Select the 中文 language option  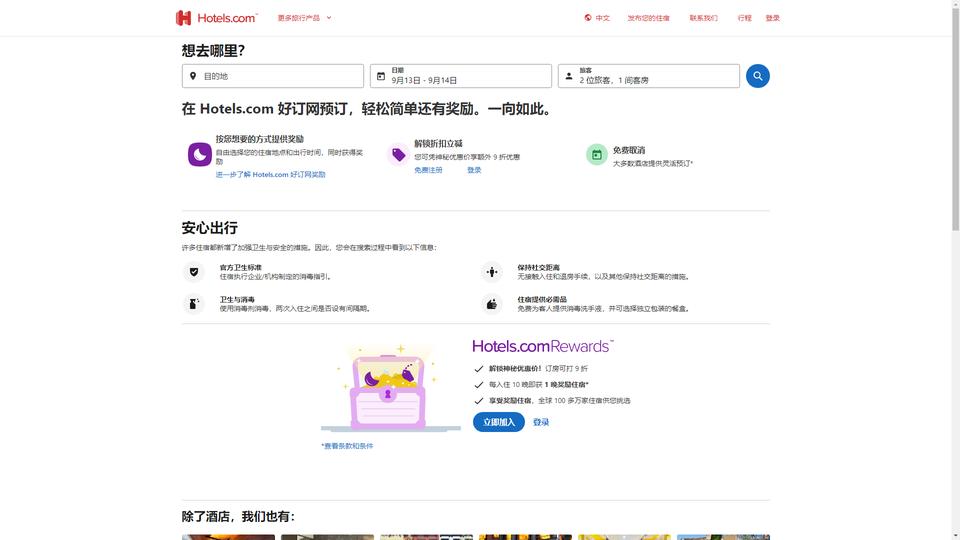click(602, 18)
